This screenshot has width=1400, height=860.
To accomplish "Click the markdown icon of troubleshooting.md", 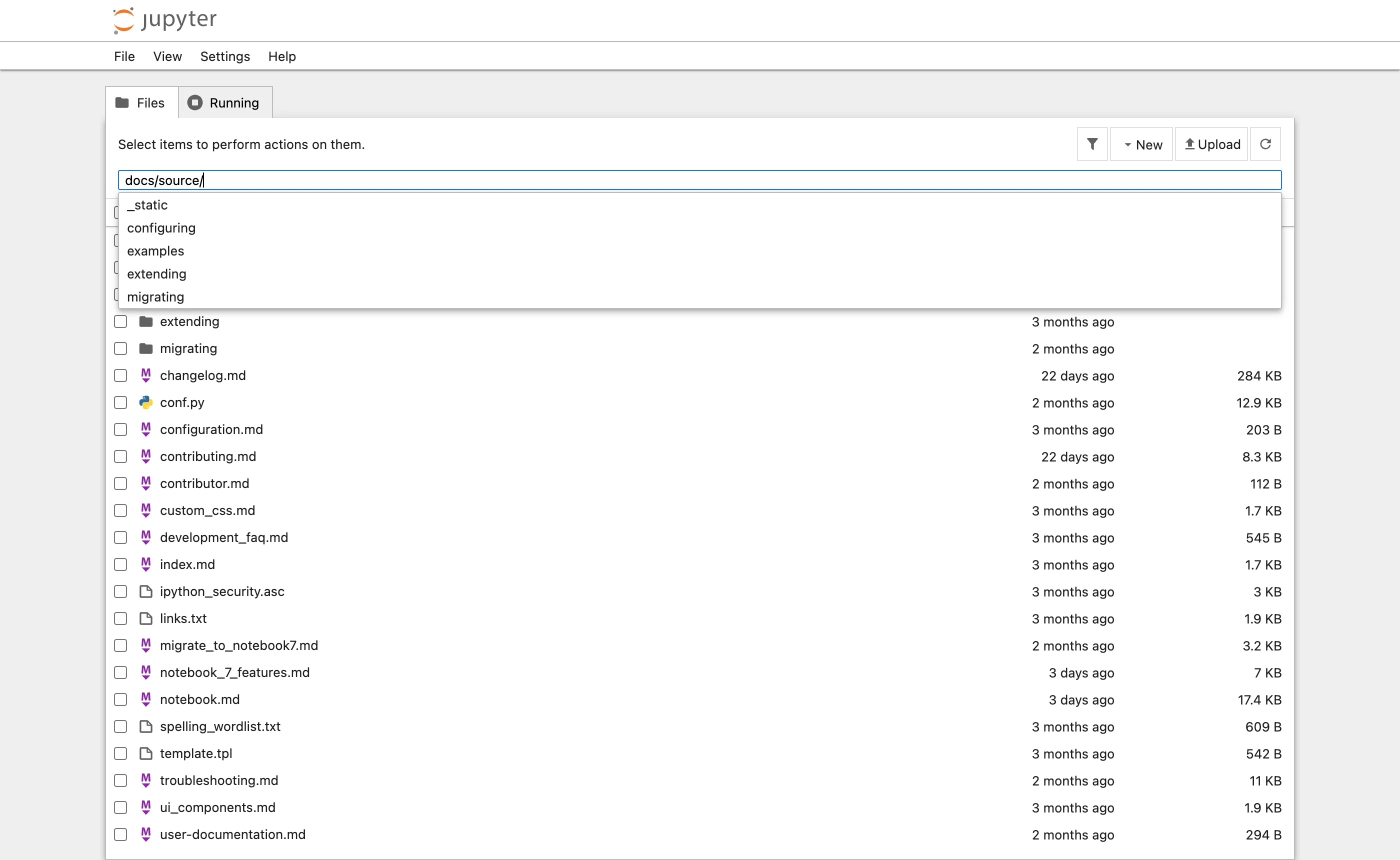I will [146, 781].
